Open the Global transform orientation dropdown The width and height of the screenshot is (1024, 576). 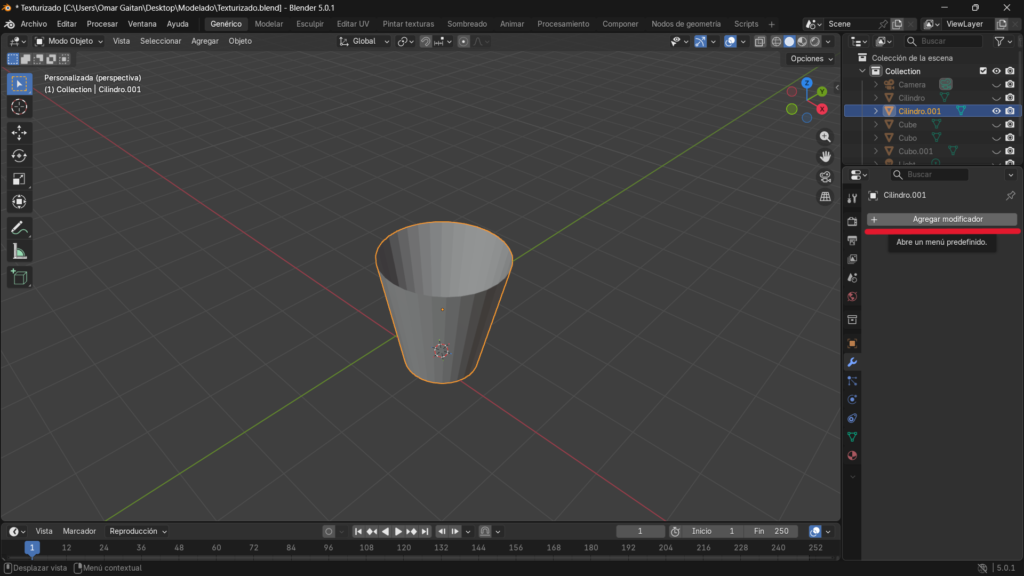tap(364, 41)
